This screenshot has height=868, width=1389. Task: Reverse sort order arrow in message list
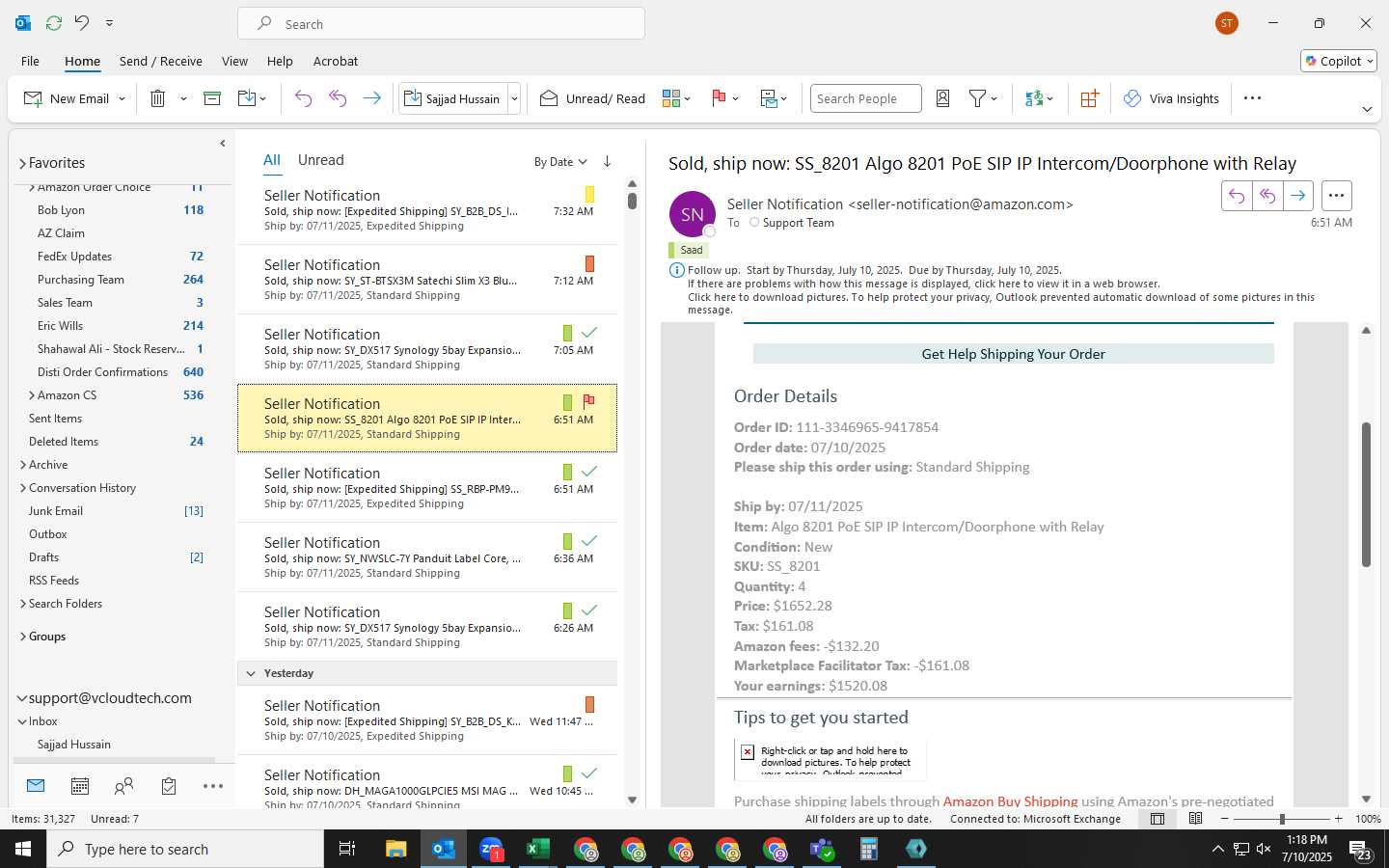[x=607, y=161]
